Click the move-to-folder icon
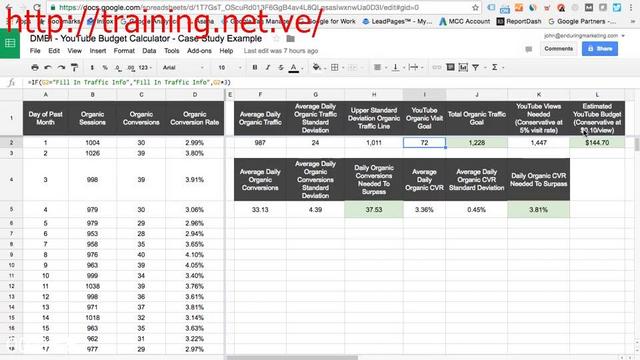Image resolution: width=640 pixels, height=360 pixels. coord(290,39)
